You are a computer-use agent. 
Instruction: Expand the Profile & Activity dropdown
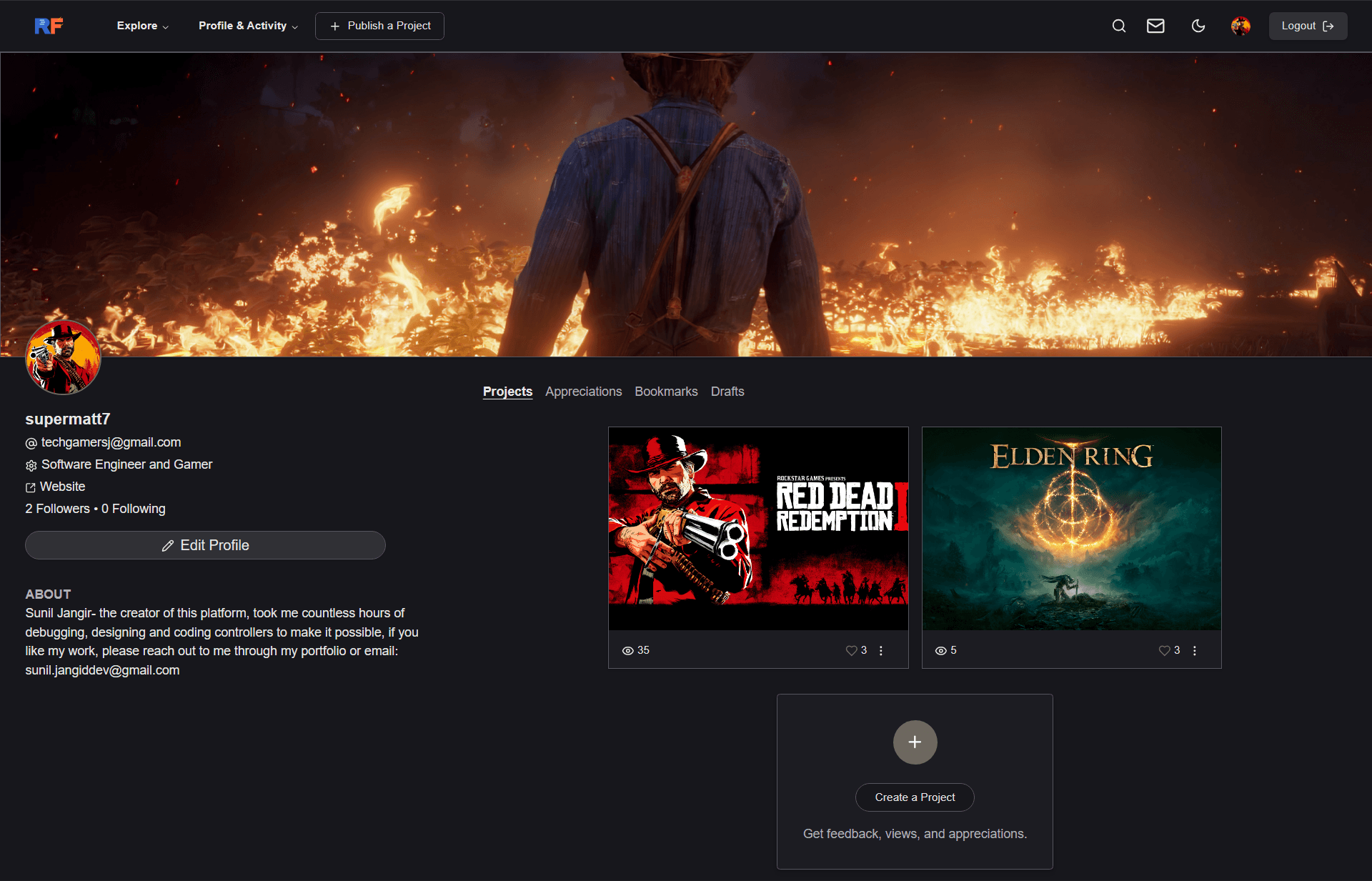248,26
